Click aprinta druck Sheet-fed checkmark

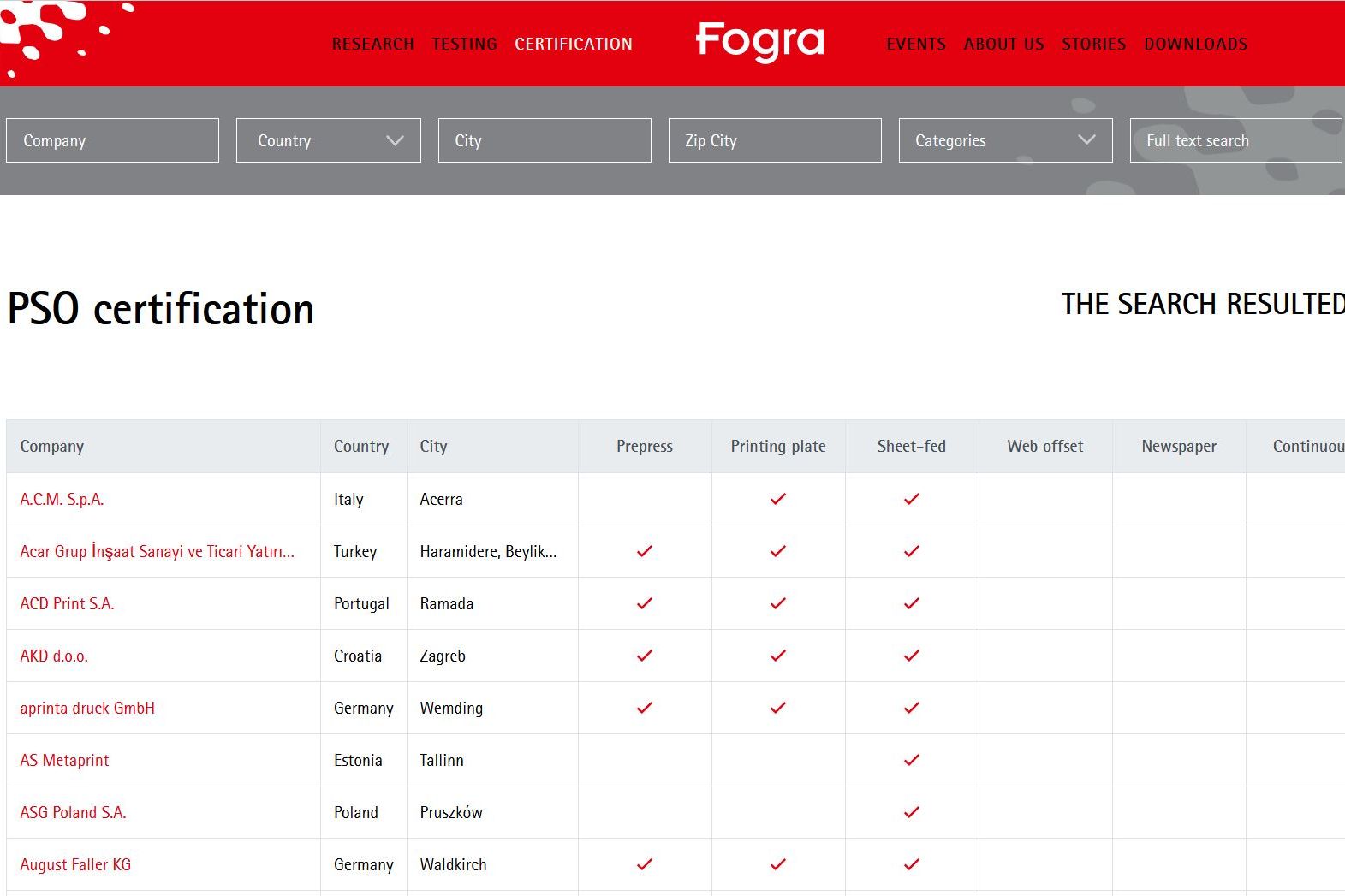pos(912,708)
